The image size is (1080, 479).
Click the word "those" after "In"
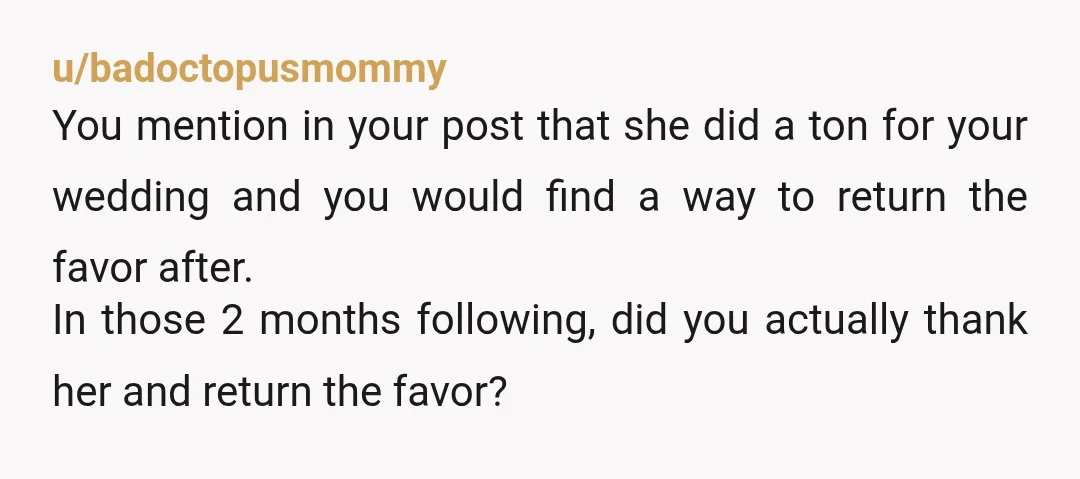tap(154, 321)
